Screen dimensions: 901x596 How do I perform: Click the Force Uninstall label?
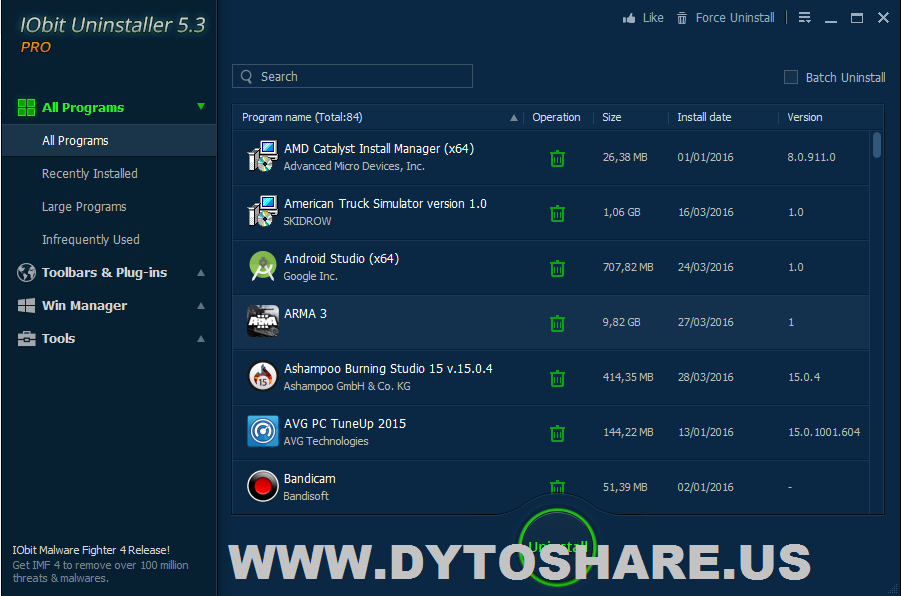pyautogui.click(x=735, y=18)
